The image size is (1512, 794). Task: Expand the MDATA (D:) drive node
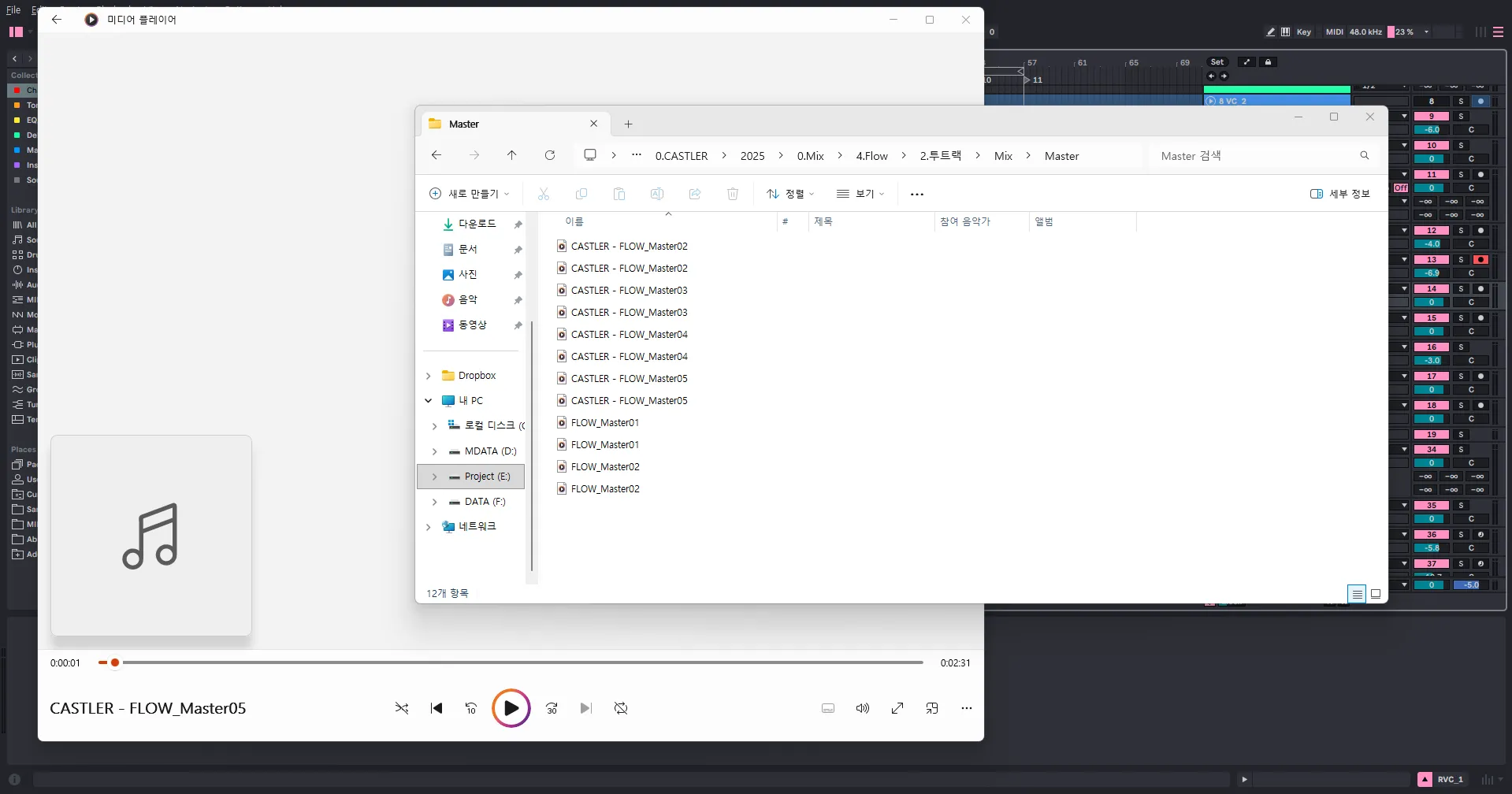434,451
